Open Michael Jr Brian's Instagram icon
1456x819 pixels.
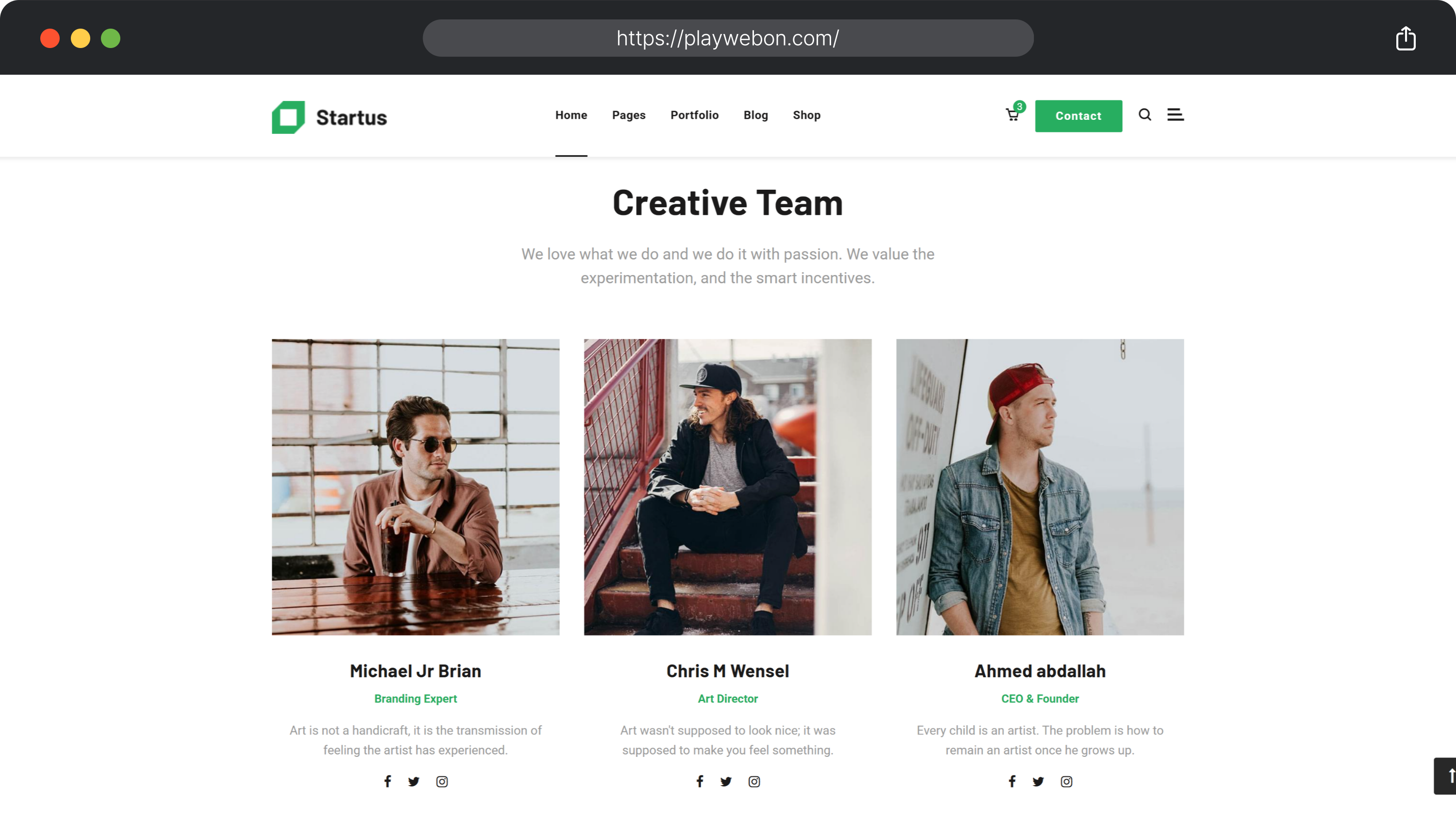point(442,782)
